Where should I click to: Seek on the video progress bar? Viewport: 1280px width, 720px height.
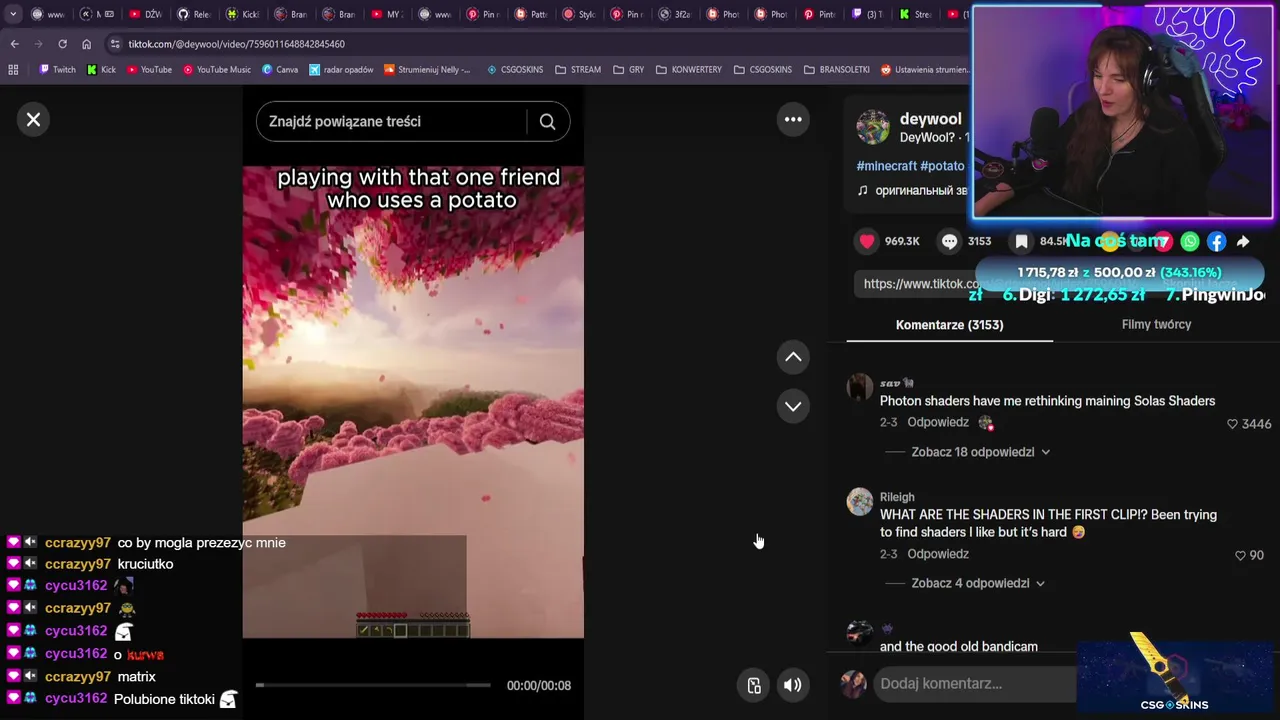click(x=373, y=685)
